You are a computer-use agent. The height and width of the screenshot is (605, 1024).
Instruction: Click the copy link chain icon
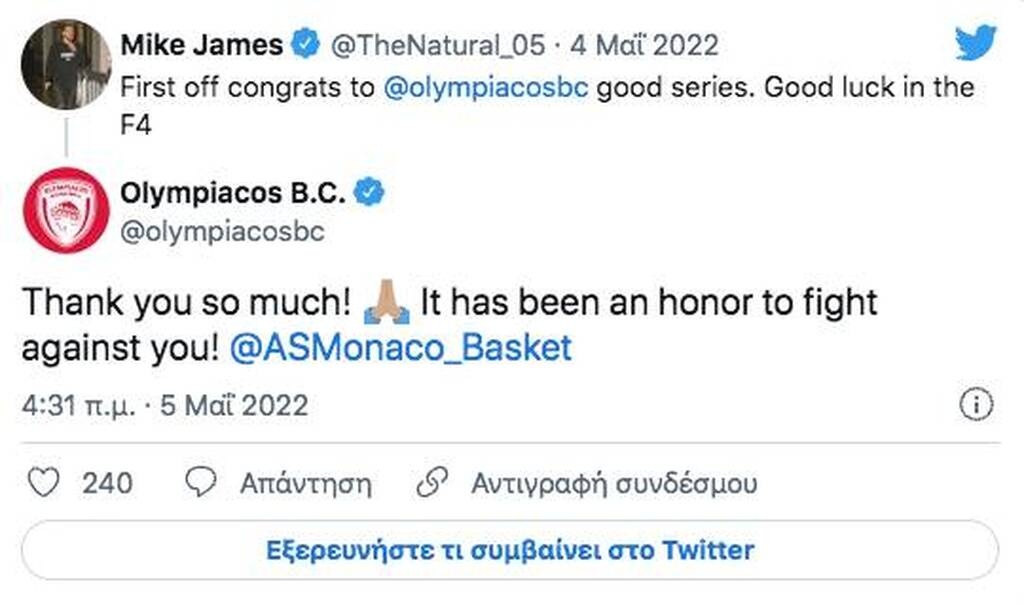coord(434,481)
